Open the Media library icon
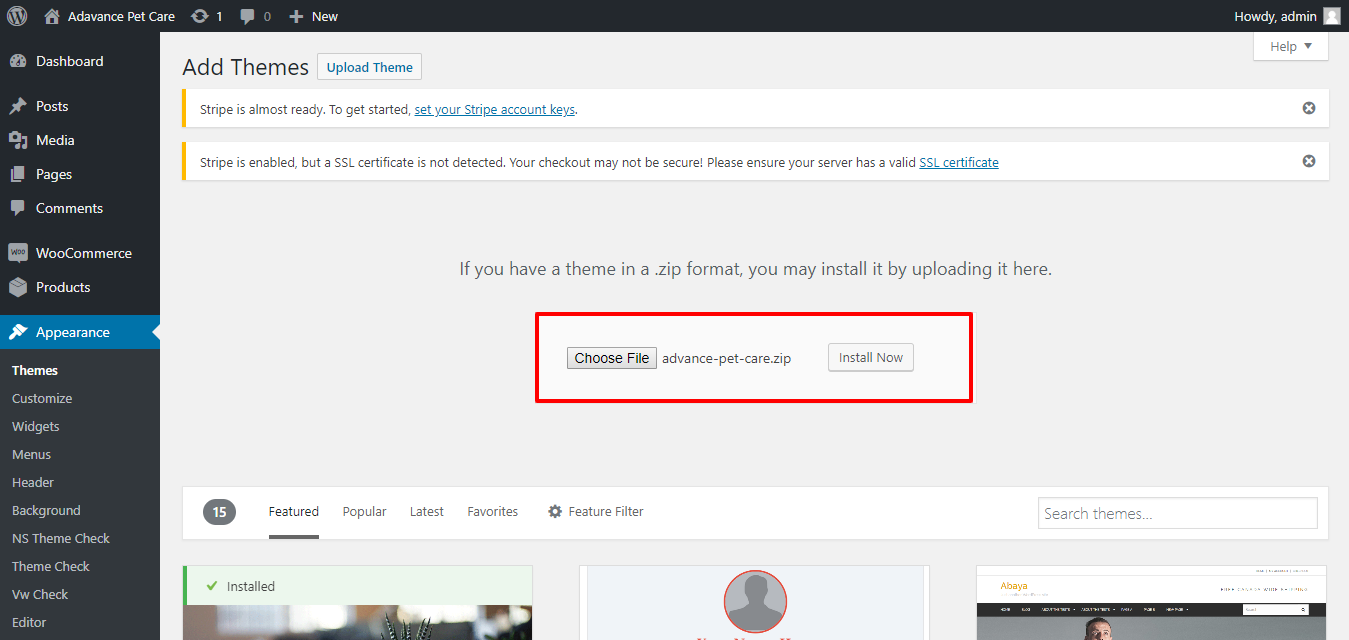Screen dimensions: 1349x640 [x=18, y=140]
